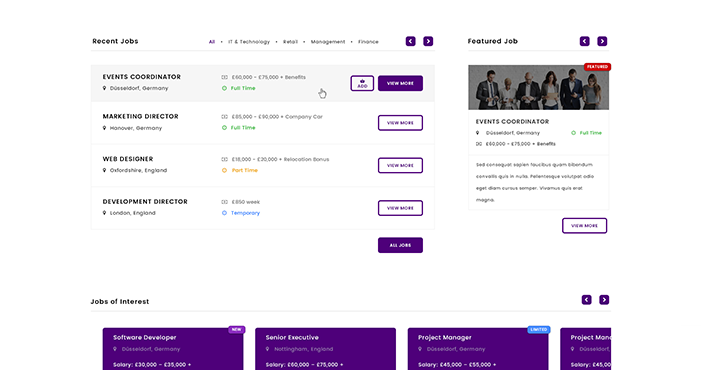This screenshot has height=370, width=701.
Task: Click location pin next to Oxfordshire, England
Action: [x=105, y=170]
